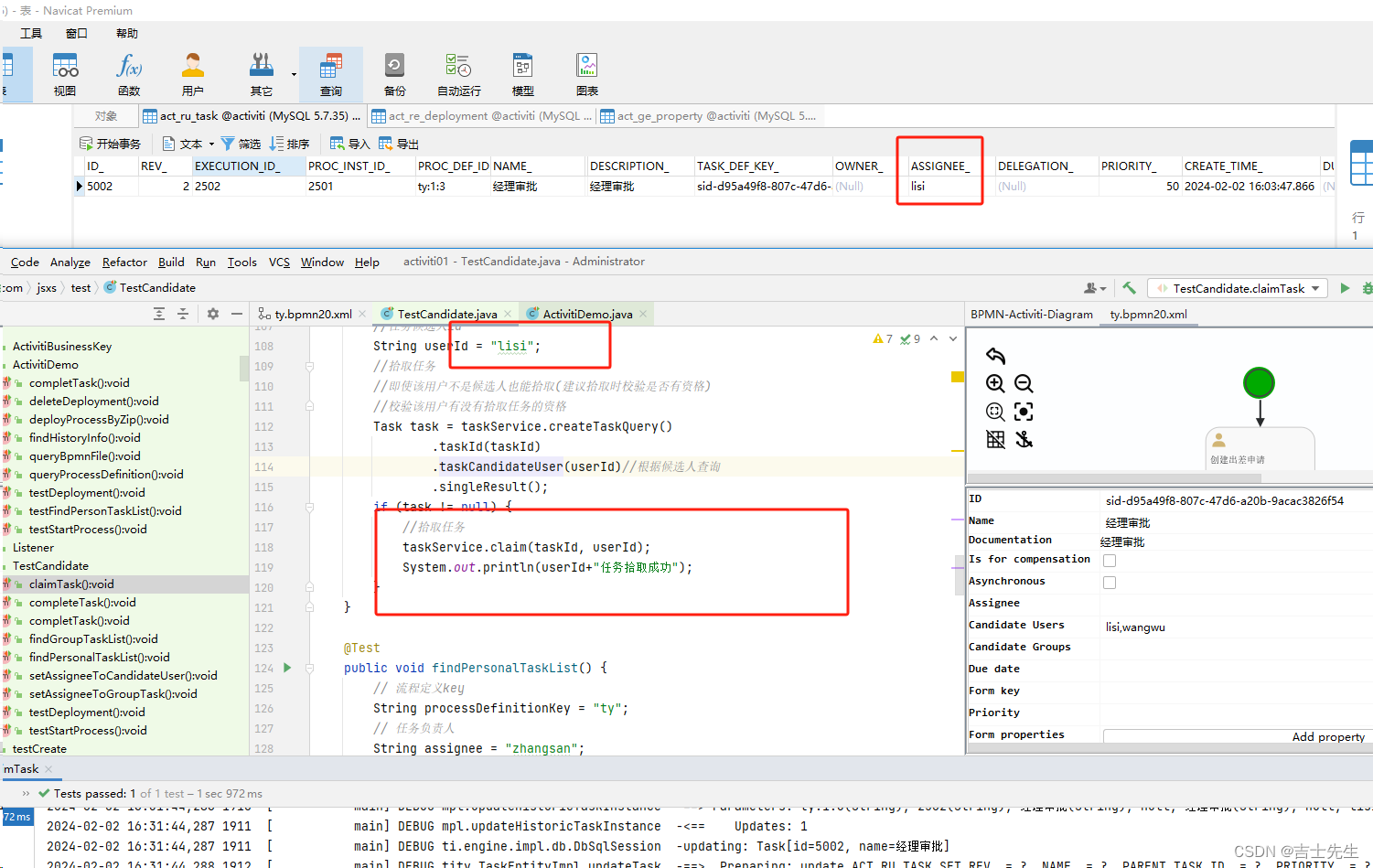Hide the structure panel with minus icon
1373x868 pixels.
click(237, 314)
